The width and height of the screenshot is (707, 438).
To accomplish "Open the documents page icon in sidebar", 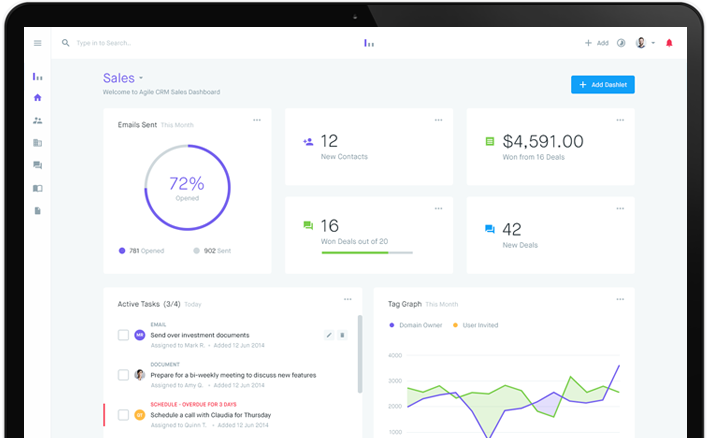I will point(38,210).
